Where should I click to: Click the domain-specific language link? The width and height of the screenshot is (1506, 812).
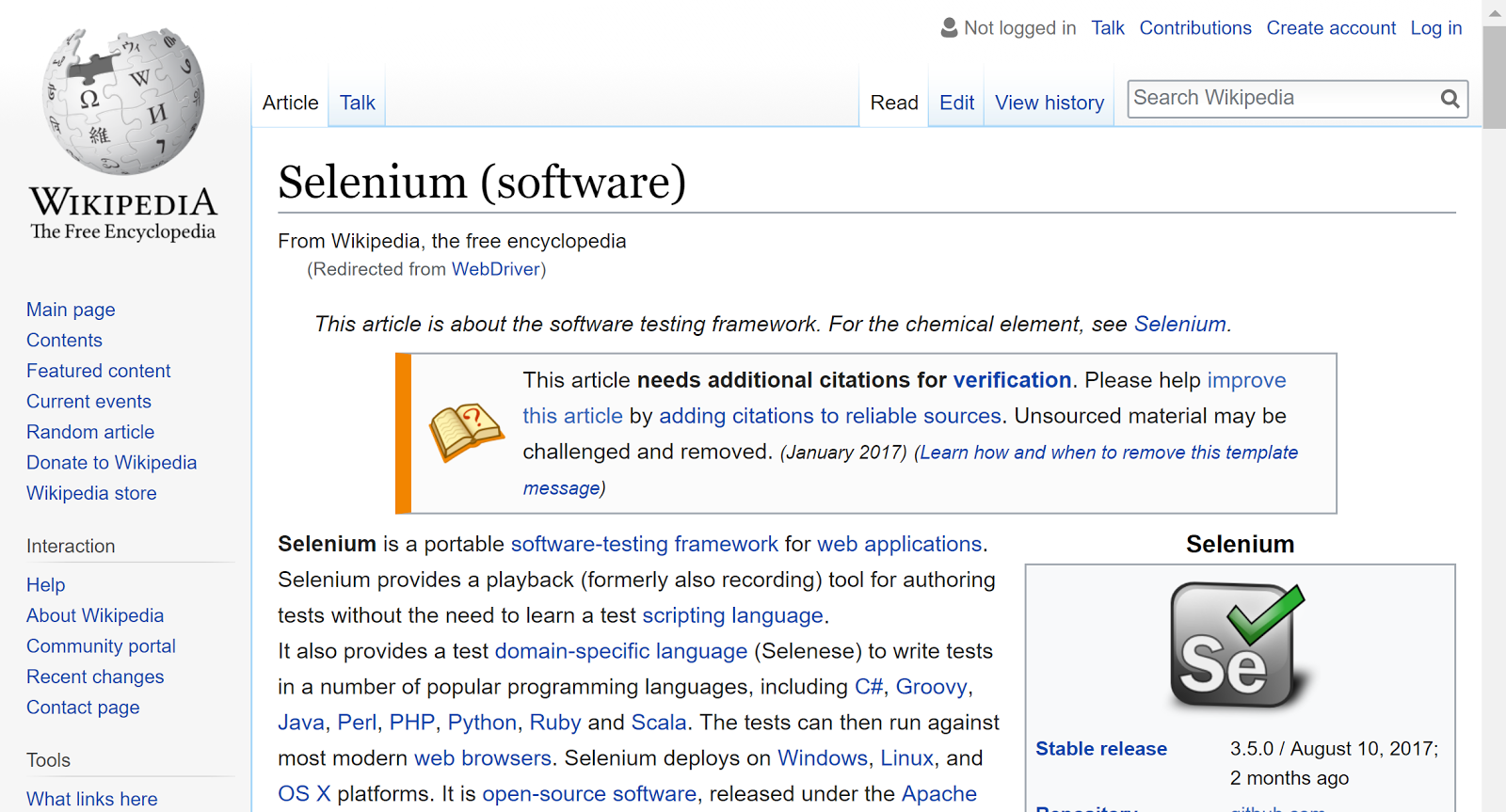(620, 651)
